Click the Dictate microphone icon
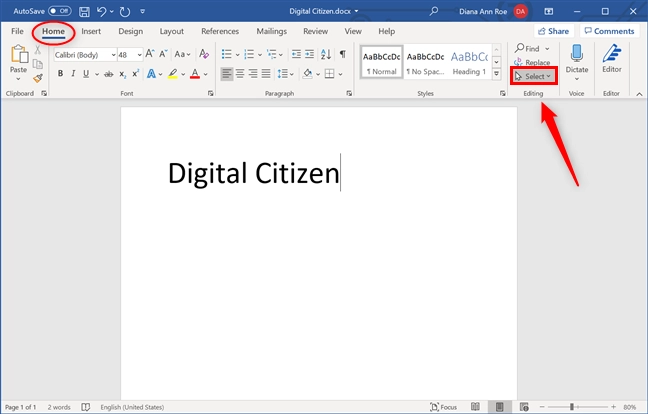 (x=577, y=53)
